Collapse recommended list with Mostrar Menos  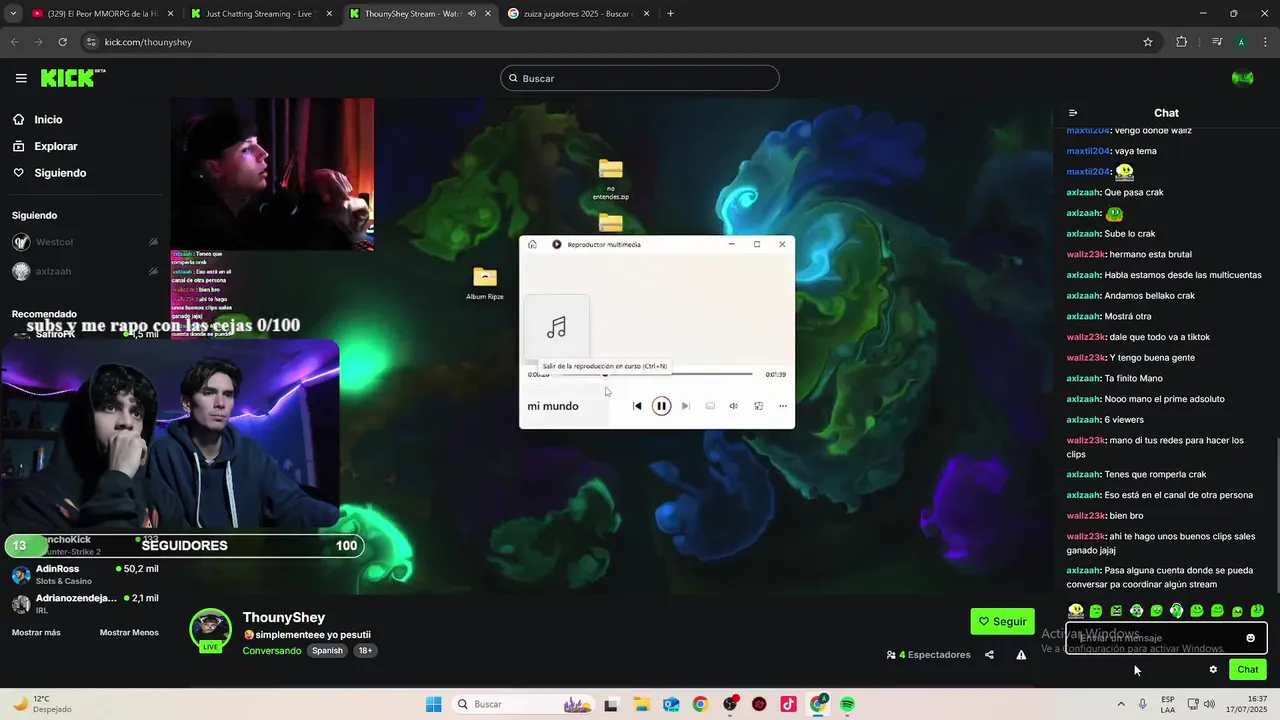(x=129, y=633)
